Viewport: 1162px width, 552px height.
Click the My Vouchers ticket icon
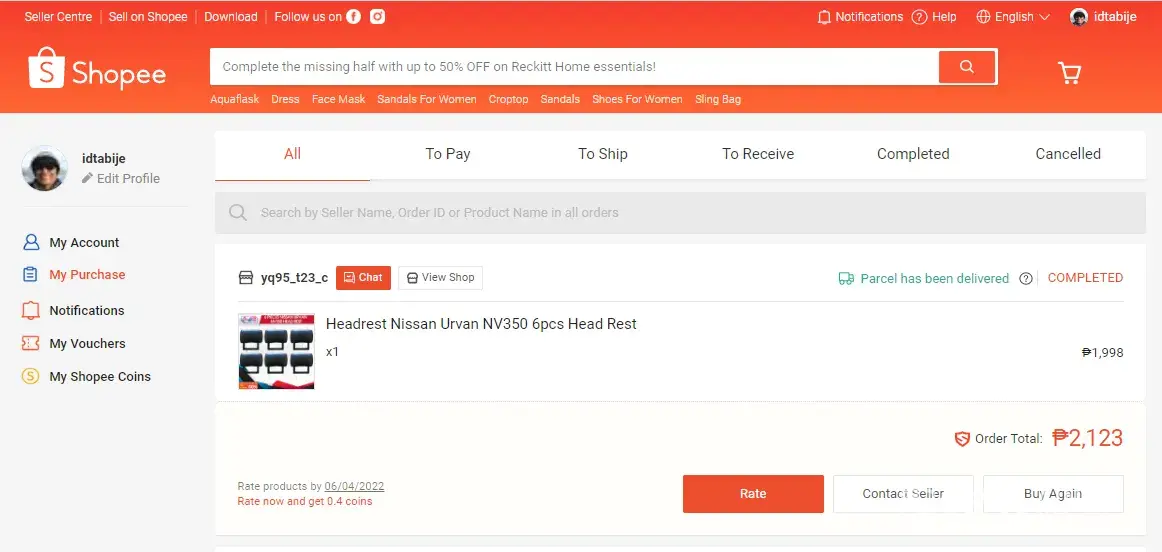[30, 343]
